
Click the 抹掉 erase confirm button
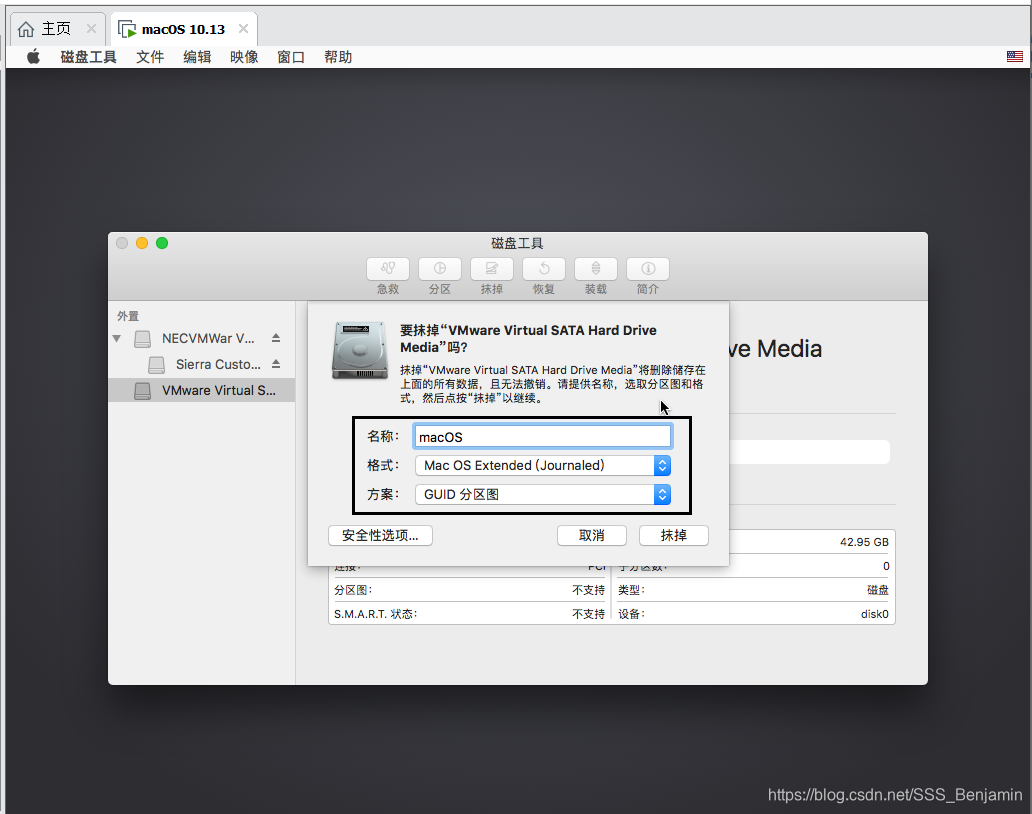pyautogui.click(x=673, y=536)
